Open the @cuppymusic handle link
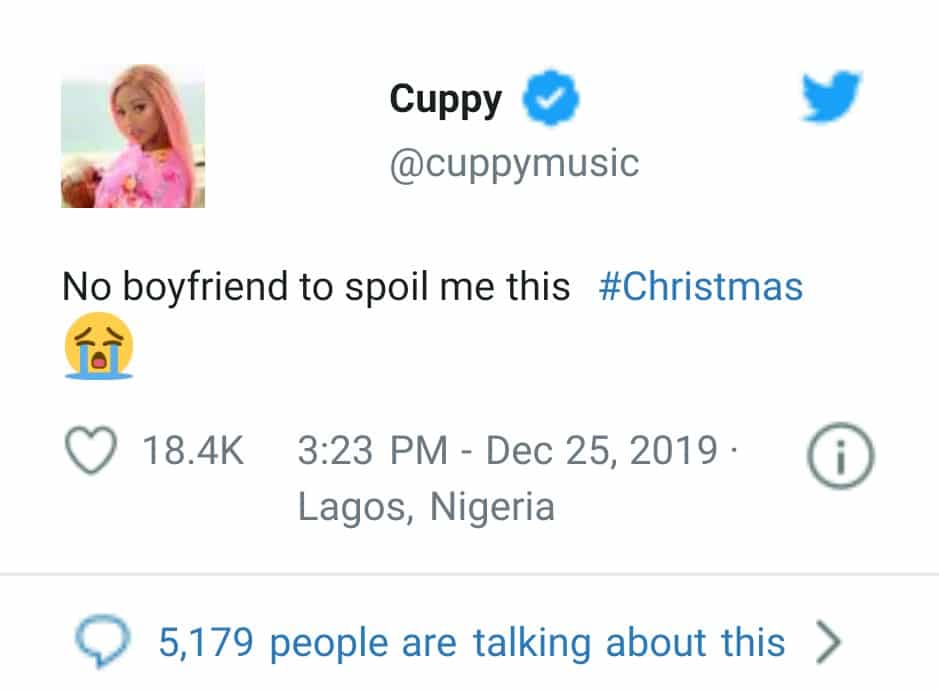939x692 pixels. 513,162
